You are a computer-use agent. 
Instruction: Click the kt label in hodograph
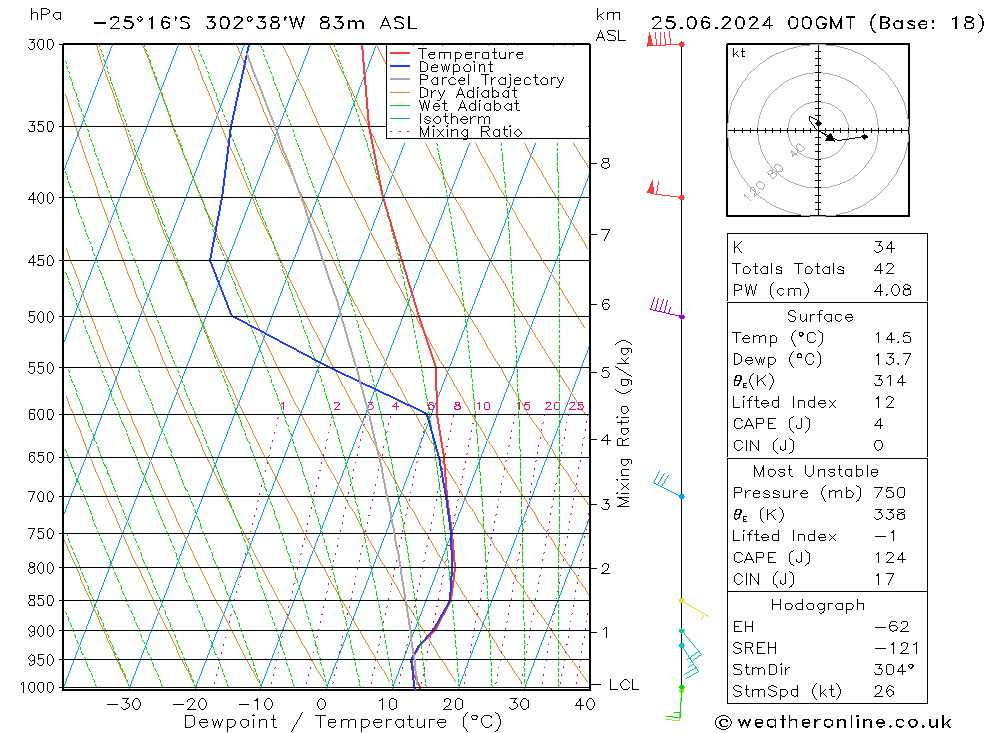[739, 53]
